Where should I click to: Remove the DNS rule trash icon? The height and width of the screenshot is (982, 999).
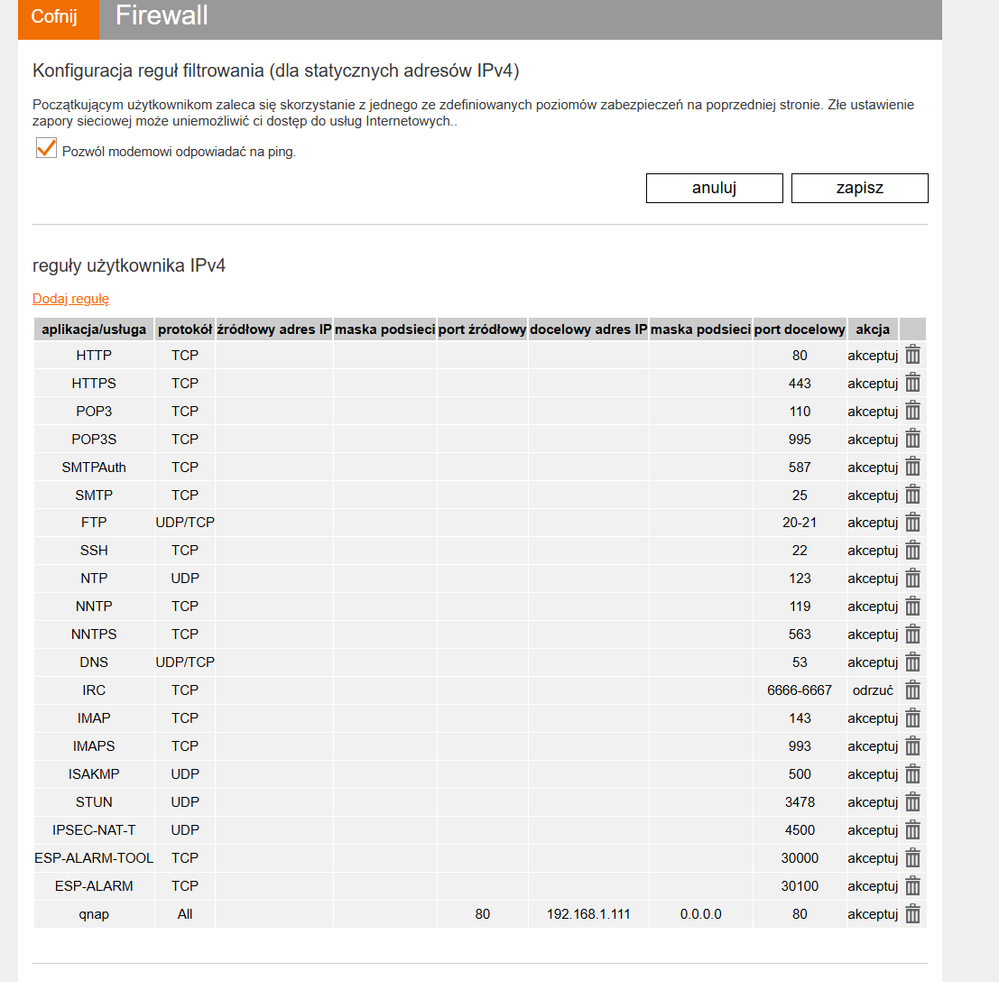(x=912, y=662)
